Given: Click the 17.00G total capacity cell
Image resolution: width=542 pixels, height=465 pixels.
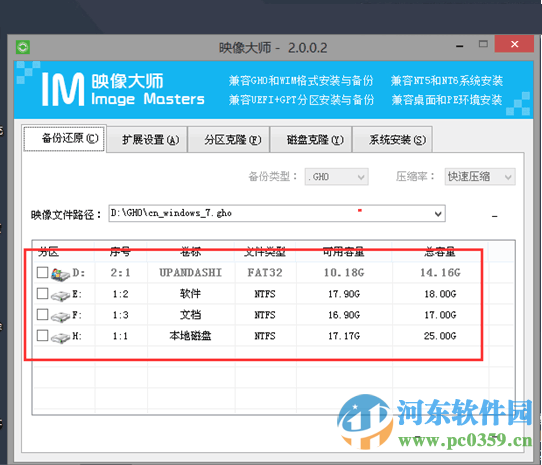Looking at the screenshot, I should [440, 315].
